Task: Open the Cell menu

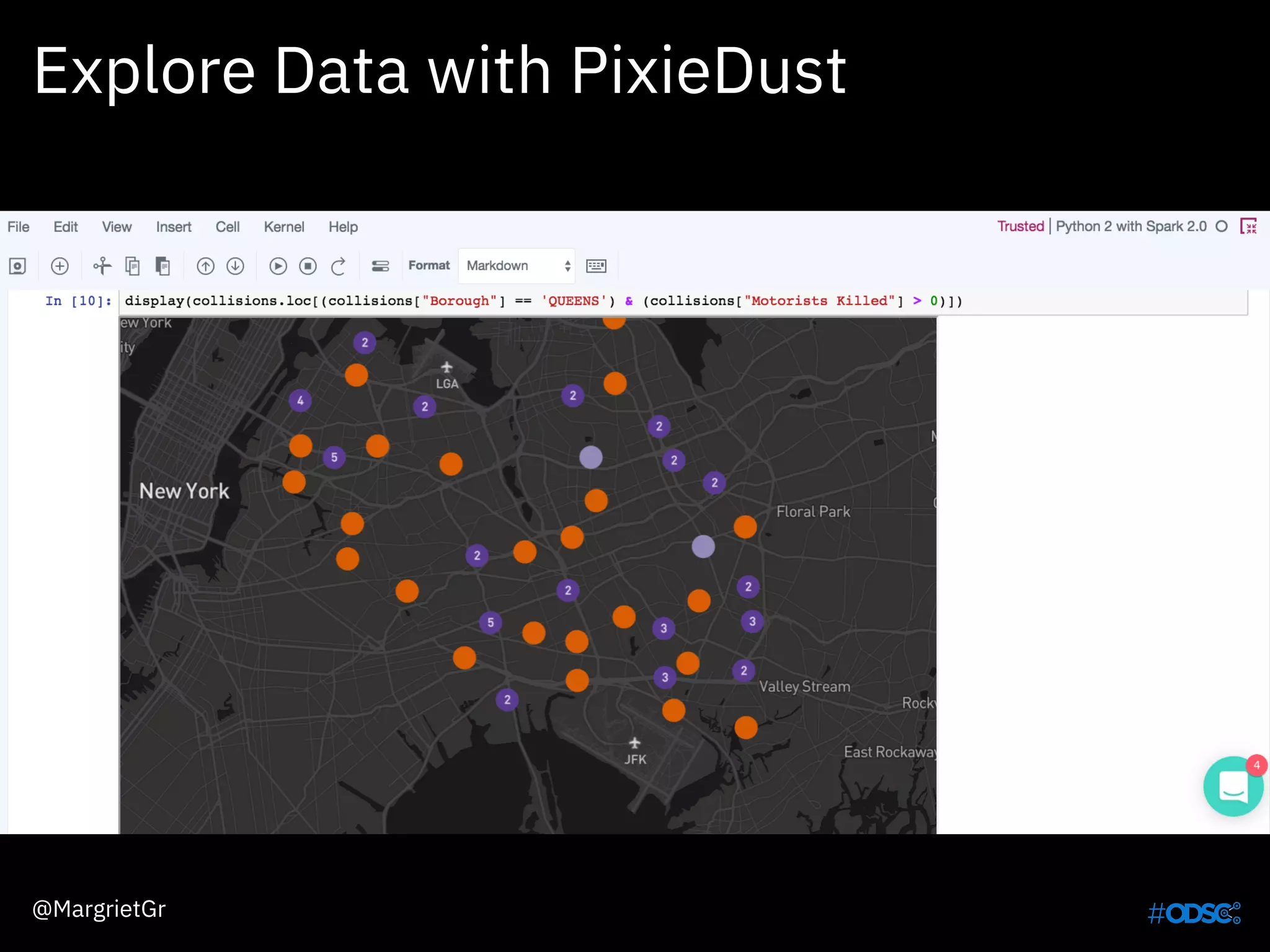Action: 228,227
